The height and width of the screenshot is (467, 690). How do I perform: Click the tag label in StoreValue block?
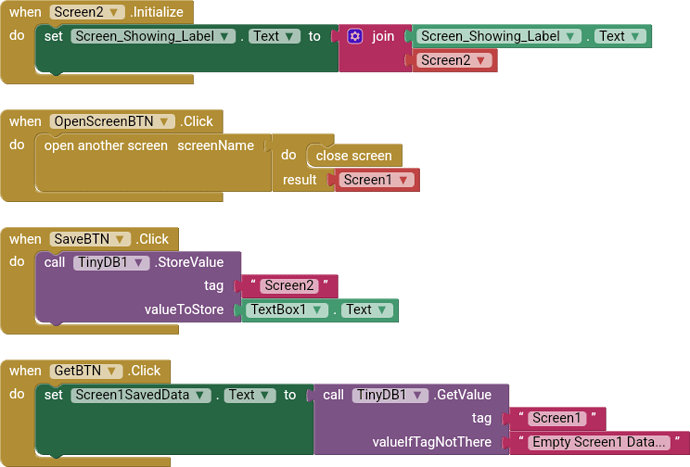point(214,286)
